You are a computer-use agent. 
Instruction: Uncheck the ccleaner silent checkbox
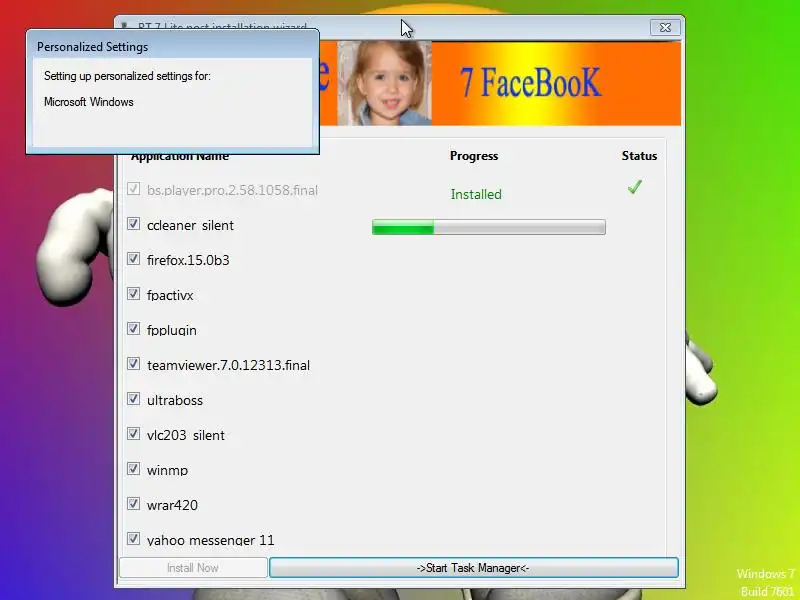[134, 224]
